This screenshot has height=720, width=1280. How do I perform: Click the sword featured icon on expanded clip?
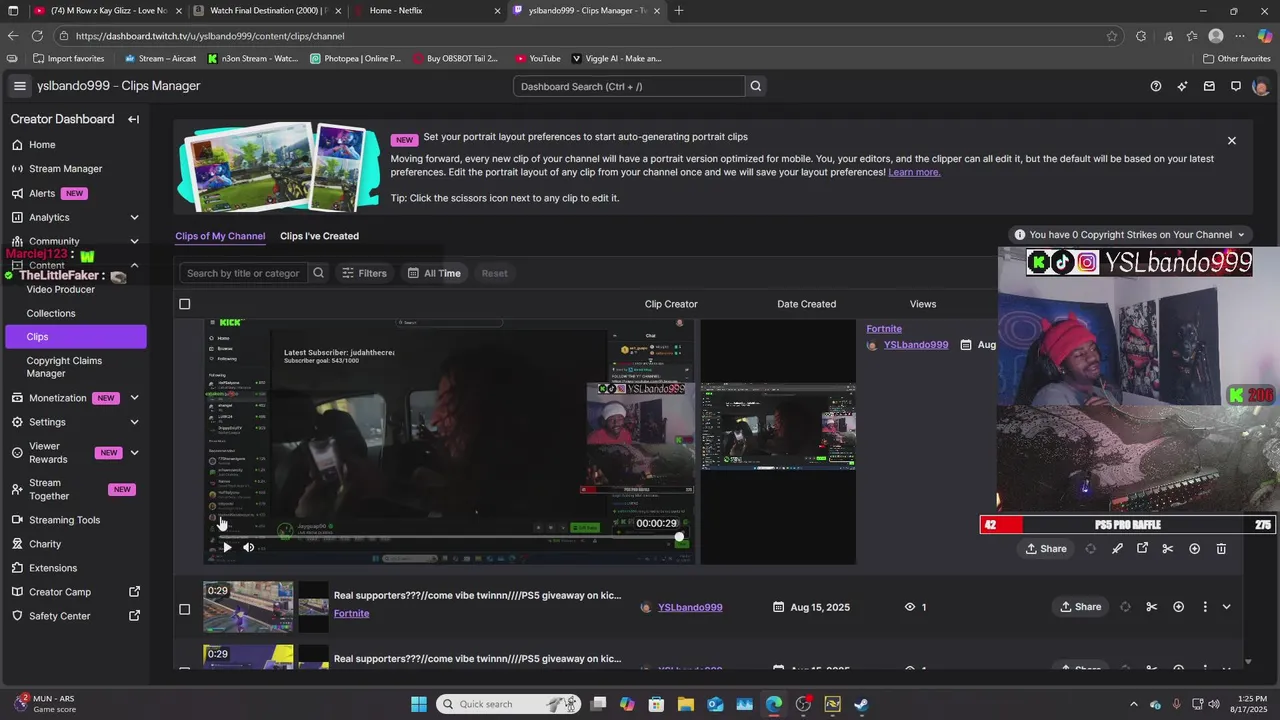point(1117,548)
